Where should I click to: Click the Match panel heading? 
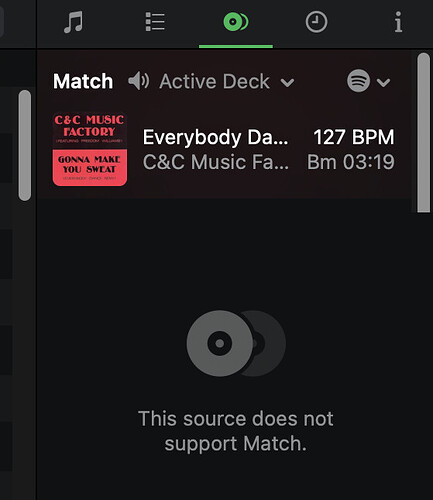83,81
